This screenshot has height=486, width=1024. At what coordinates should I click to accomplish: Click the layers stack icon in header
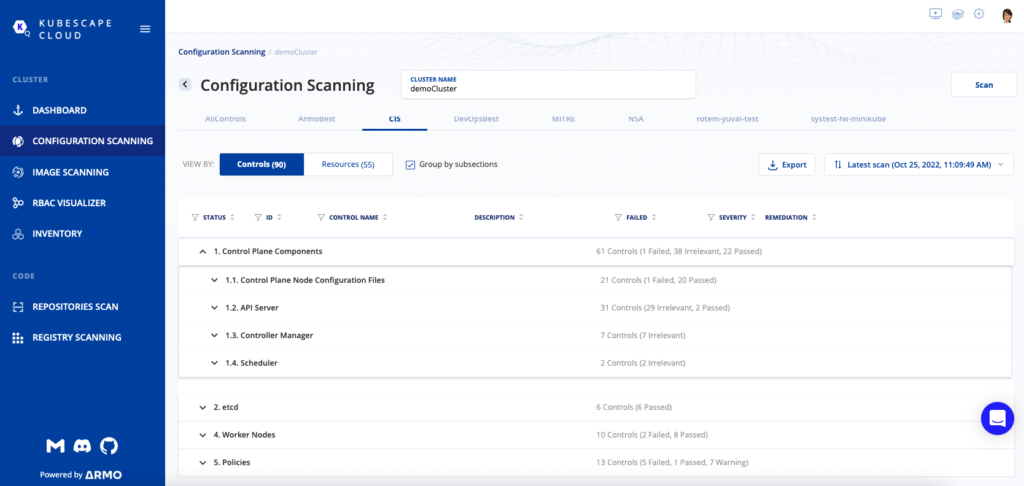click(957, 14)
